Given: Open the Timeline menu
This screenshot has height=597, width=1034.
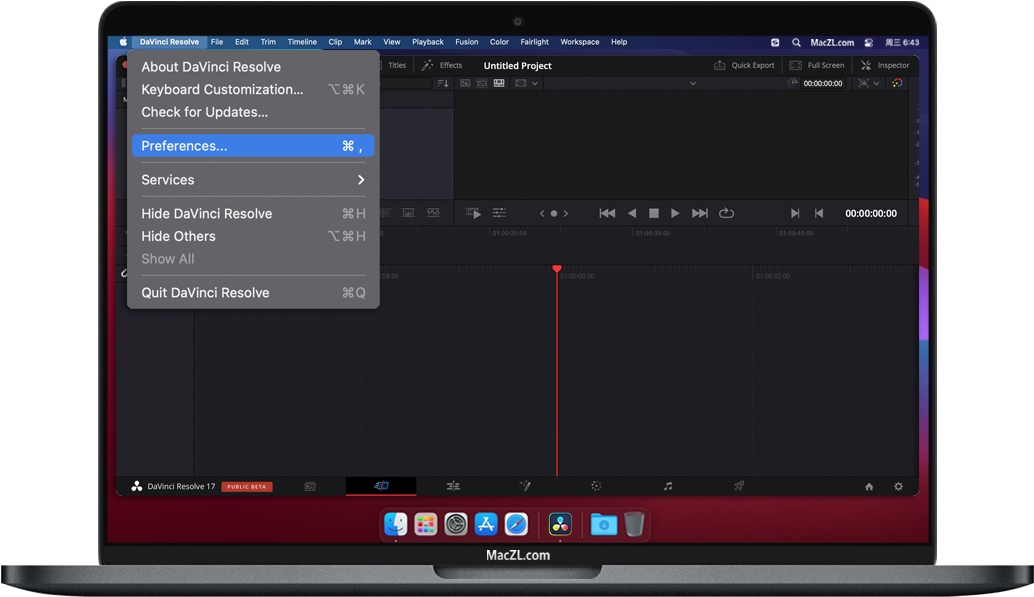Looking at the screenshot, I should click(302, 42).
